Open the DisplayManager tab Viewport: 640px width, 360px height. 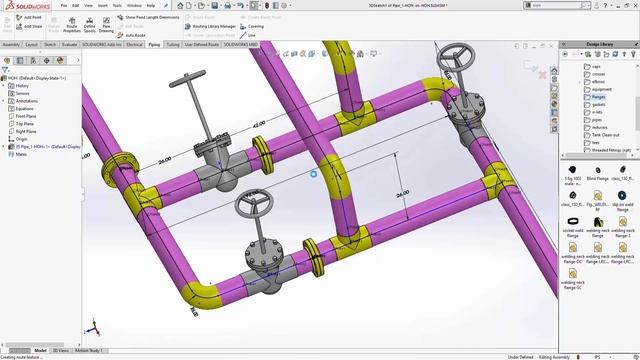(x=60, y=60)
